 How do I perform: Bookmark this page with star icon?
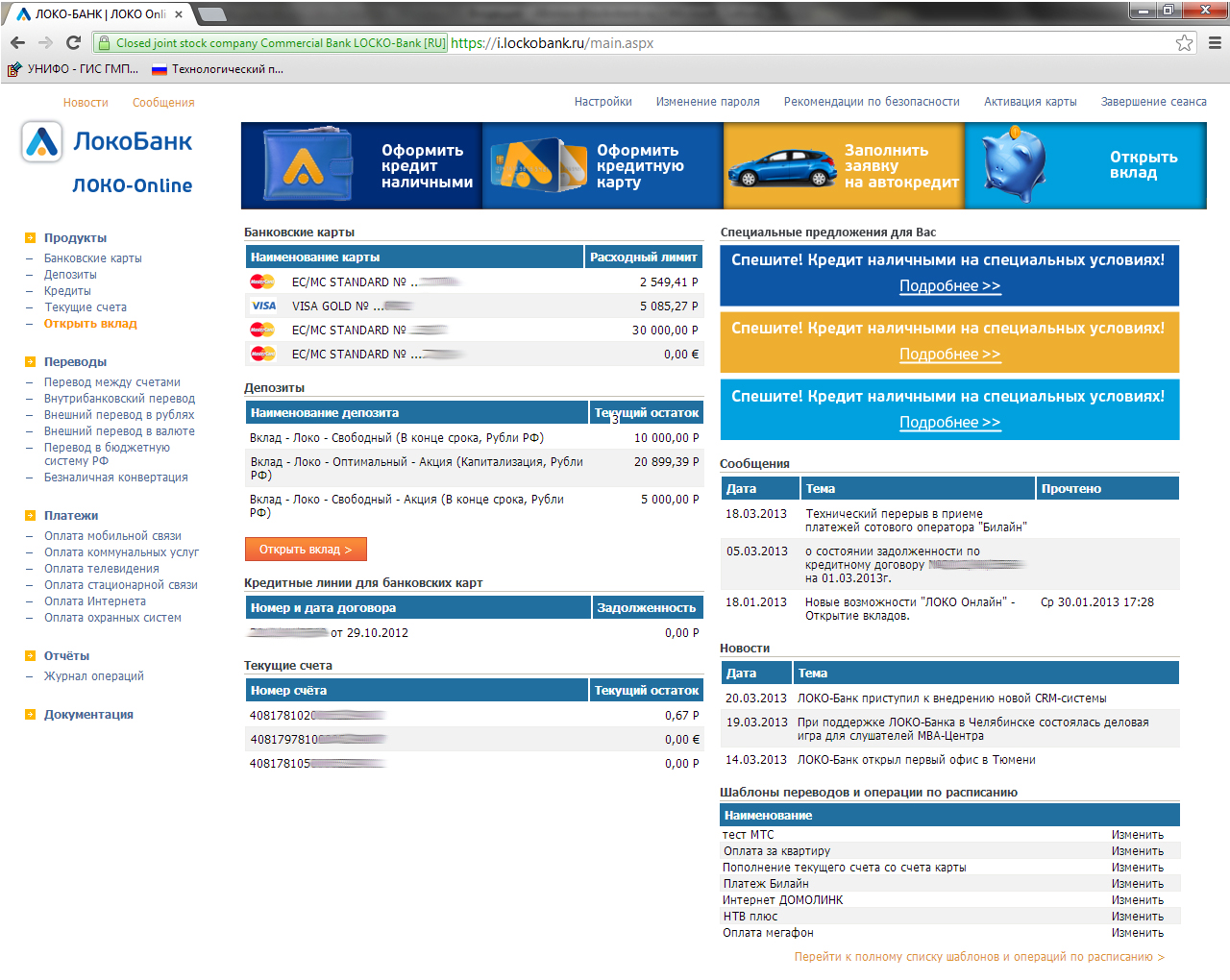click(x=1184, y=42)
